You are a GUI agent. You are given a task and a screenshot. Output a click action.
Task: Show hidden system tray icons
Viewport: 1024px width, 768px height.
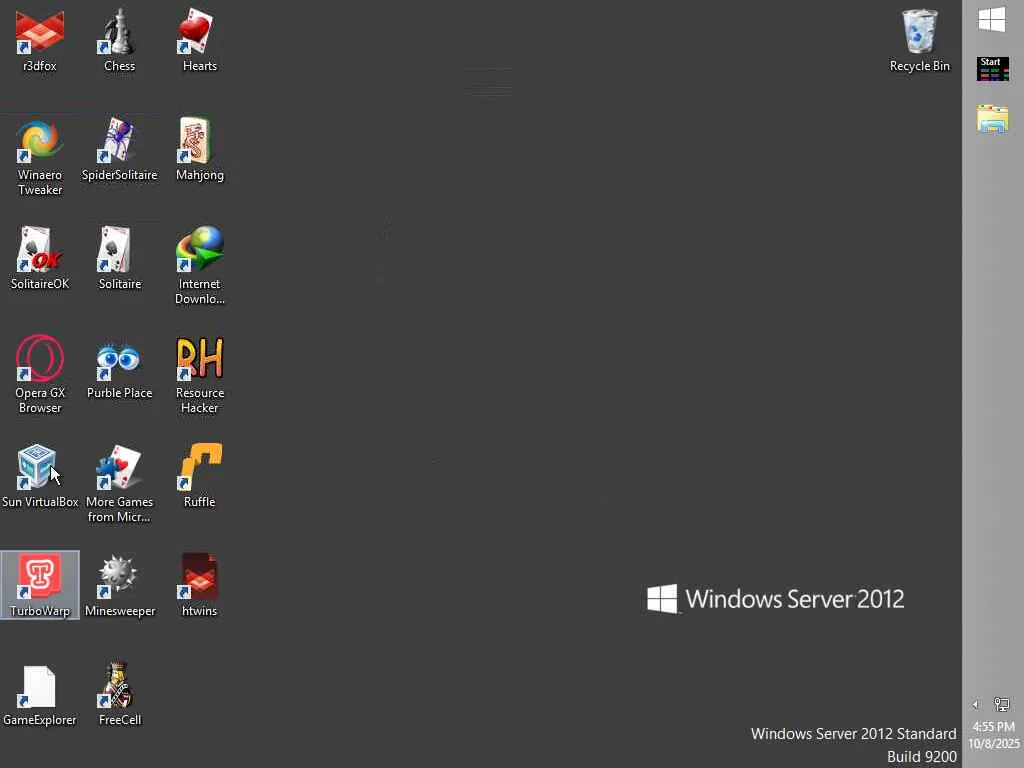pos(975,704)
